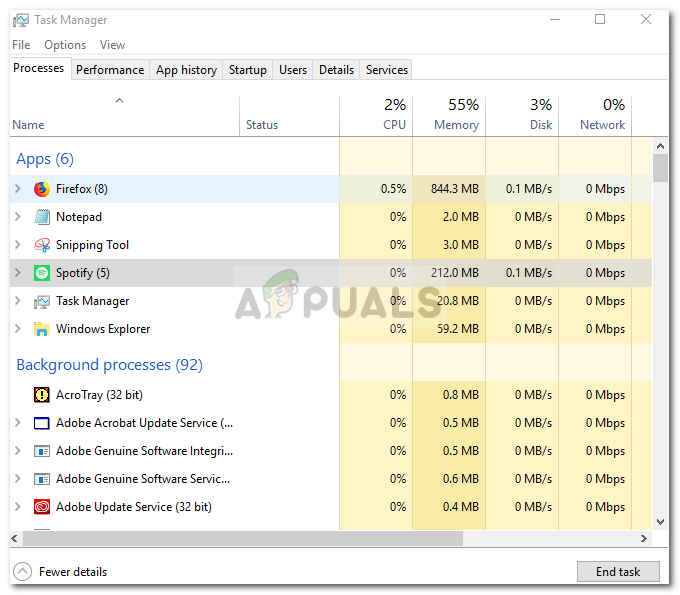The height and width of the screenshot is (595, 680).
Task: Click the vertical scrollbar down arrow
Action: pyautogui.click(x=660, y=521)
